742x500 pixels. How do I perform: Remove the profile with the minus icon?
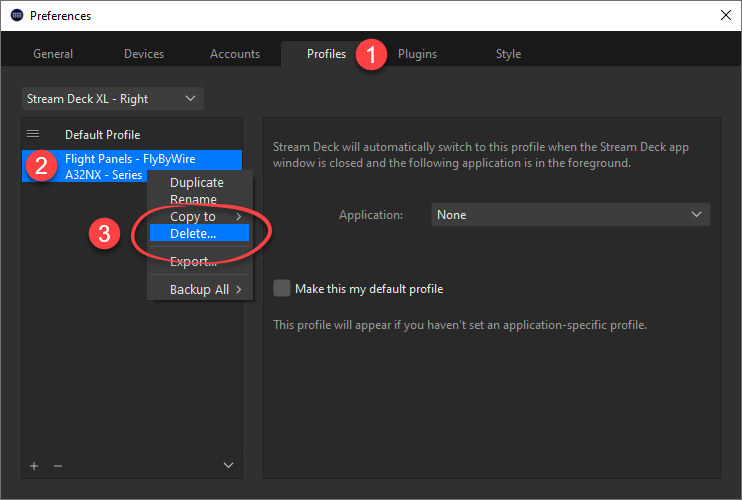(58, 466)
